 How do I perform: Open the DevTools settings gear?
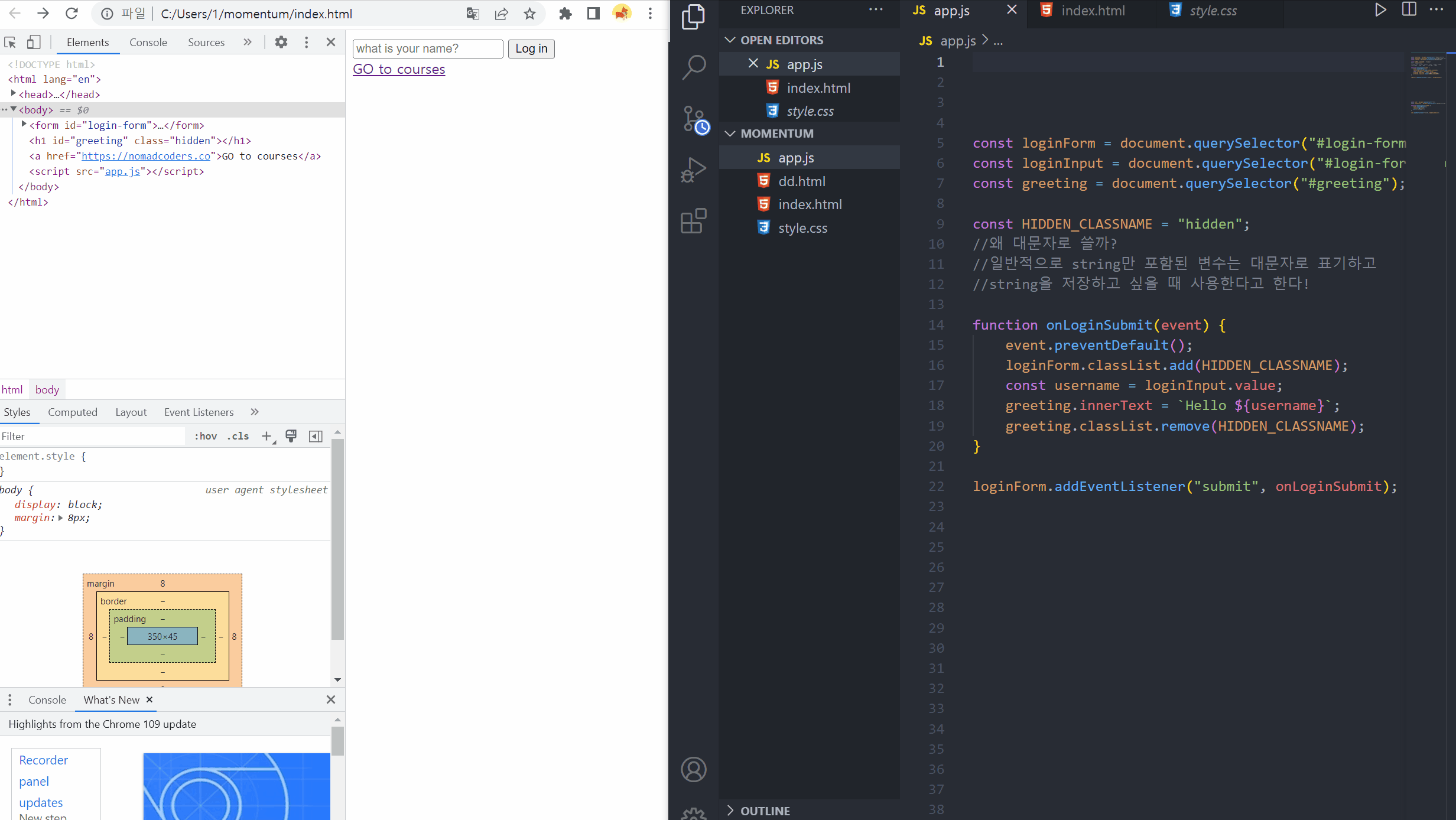281,42
